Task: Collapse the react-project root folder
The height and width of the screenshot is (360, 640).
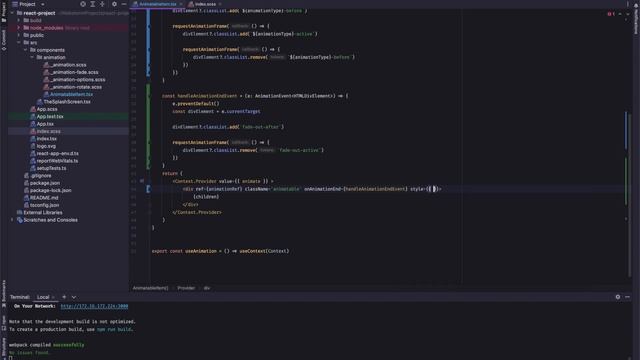Action: 12,13
